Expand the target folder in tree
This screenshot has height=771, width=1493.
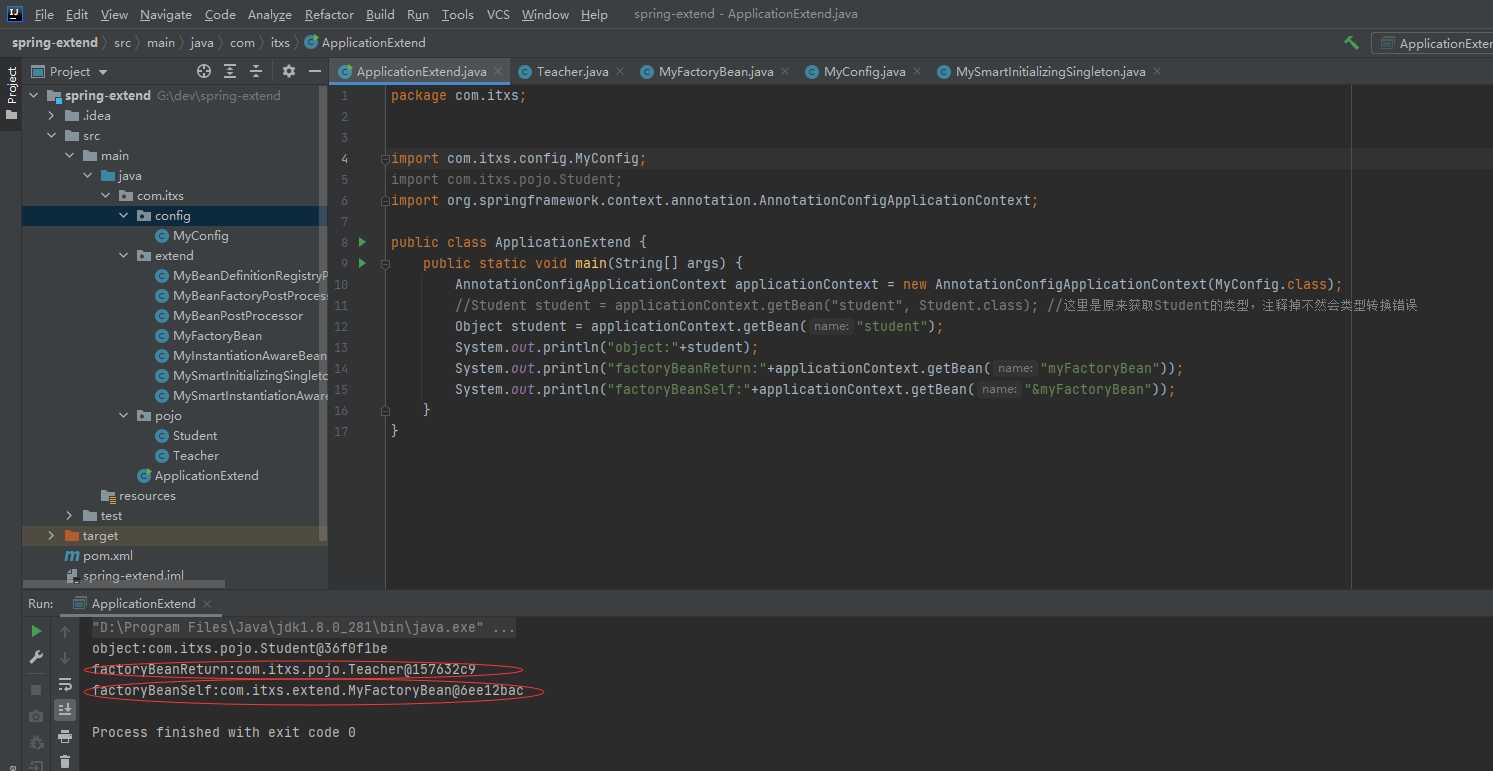click(x=52, y=536)
